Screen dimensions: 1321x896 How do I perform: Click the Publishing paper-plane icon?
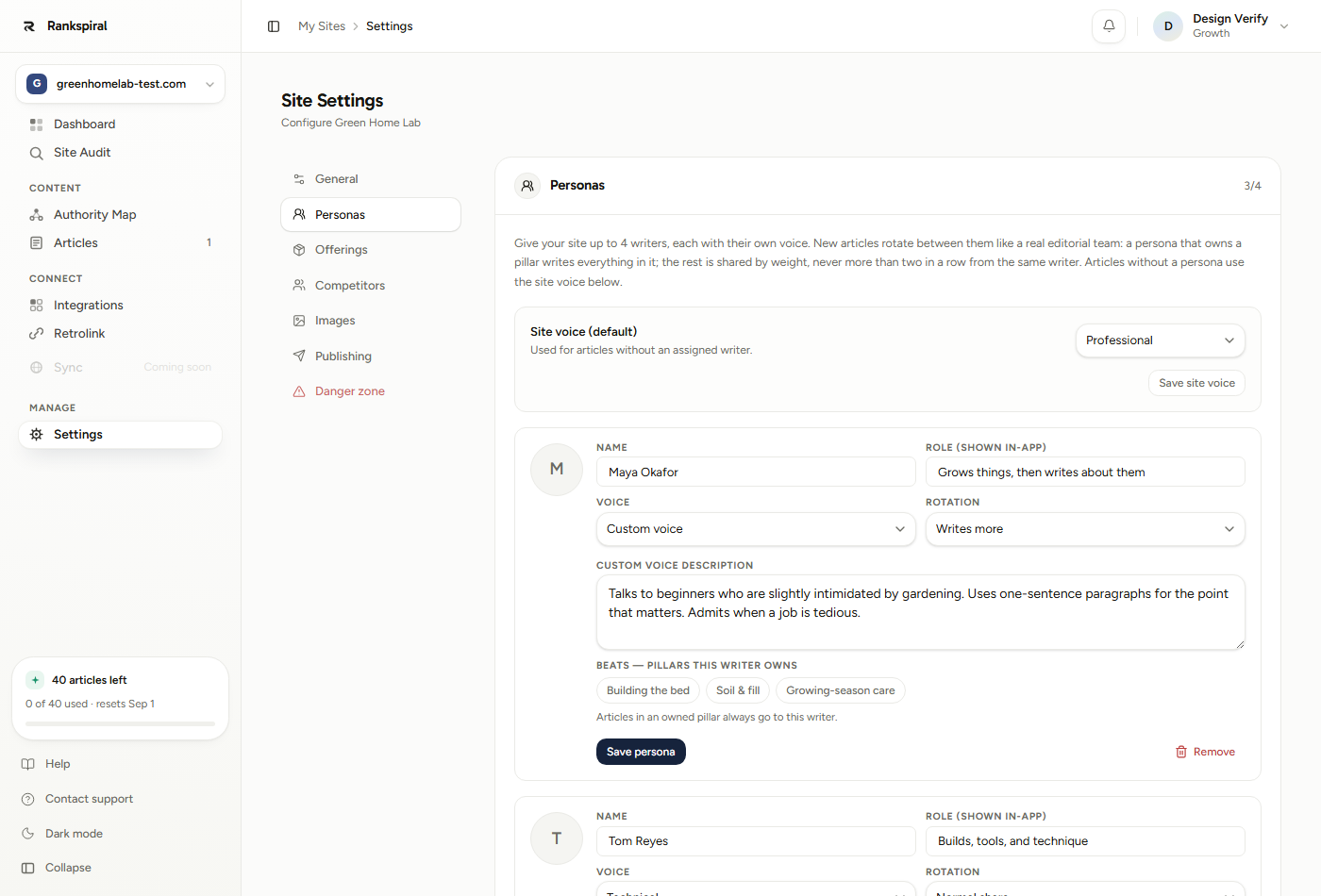click(299, 357)
